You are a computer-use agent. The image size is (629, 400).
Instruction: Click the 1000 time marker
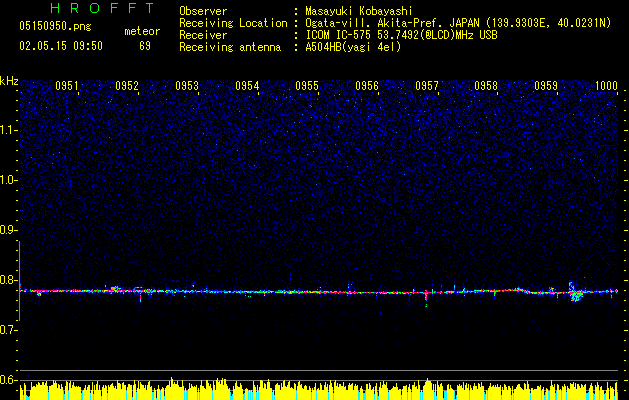606,85
